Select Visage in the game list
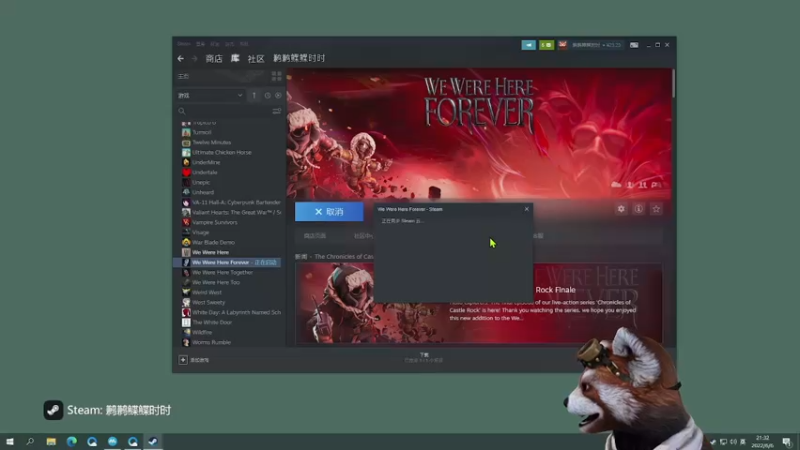This screenshot has height=450, width=800. tap(201, 232)
